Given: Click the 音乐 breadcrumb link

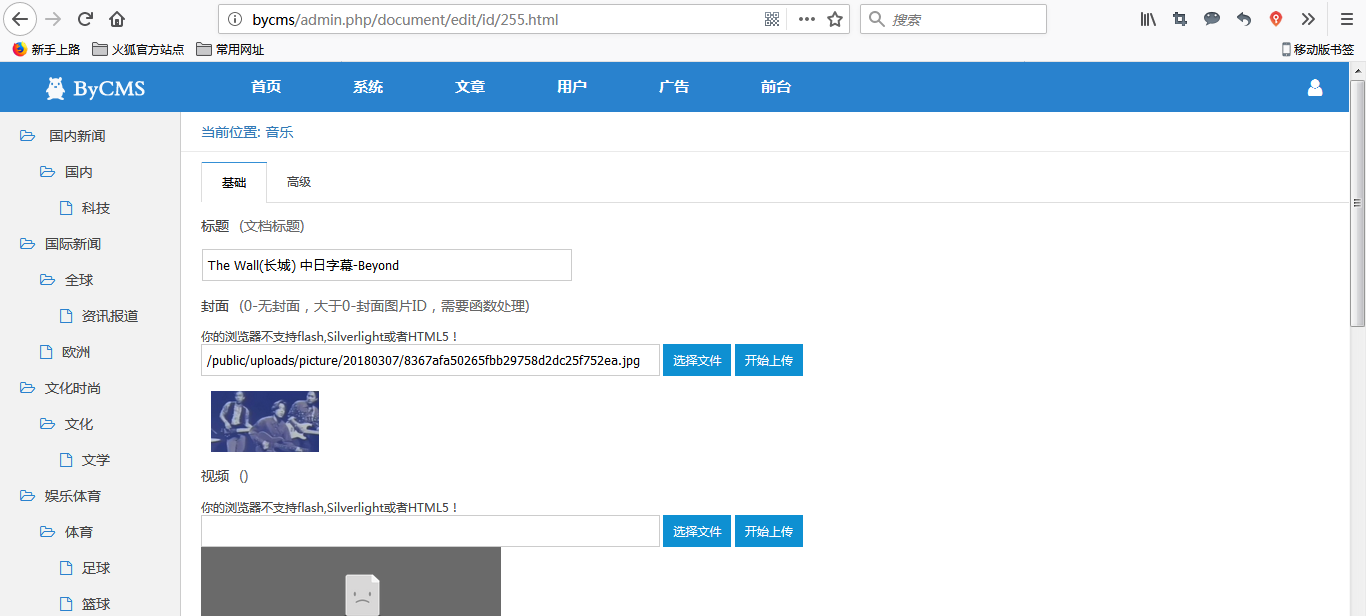Looking at the screenshot, I should click(x=279, y=132).
